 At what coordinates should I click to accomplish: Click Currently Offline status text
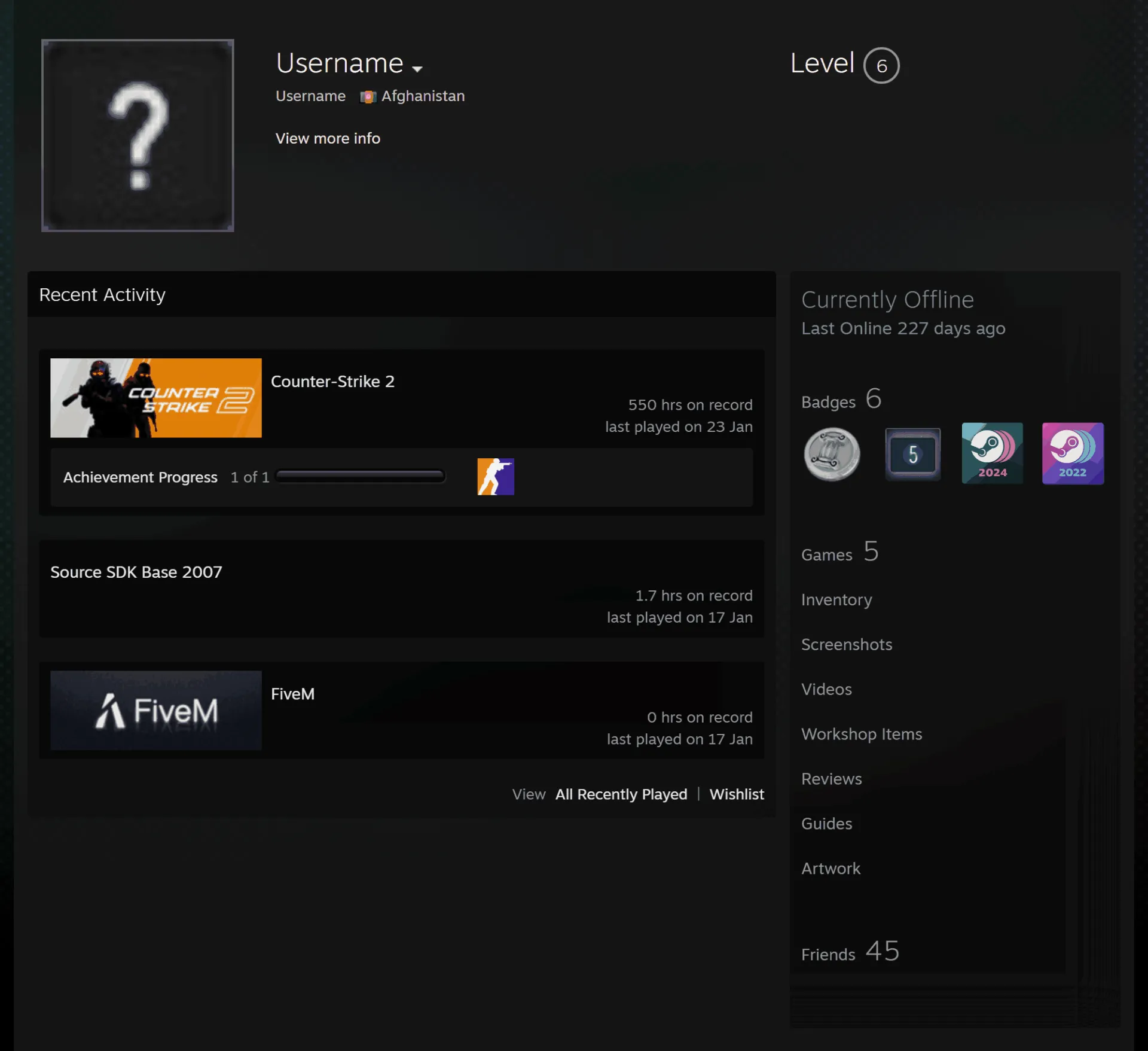pos(887,300)
